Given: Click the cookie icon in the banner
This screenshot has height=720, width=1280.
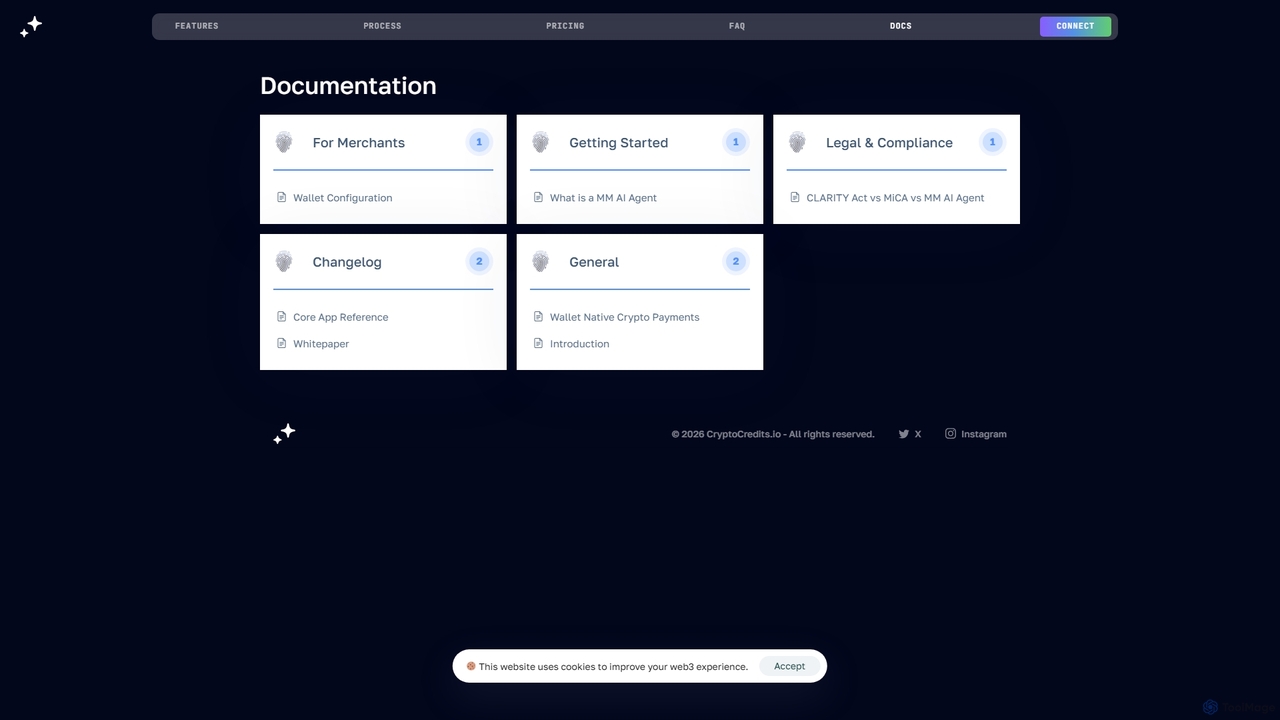Looking at the screenshot, I should [471, 666].
